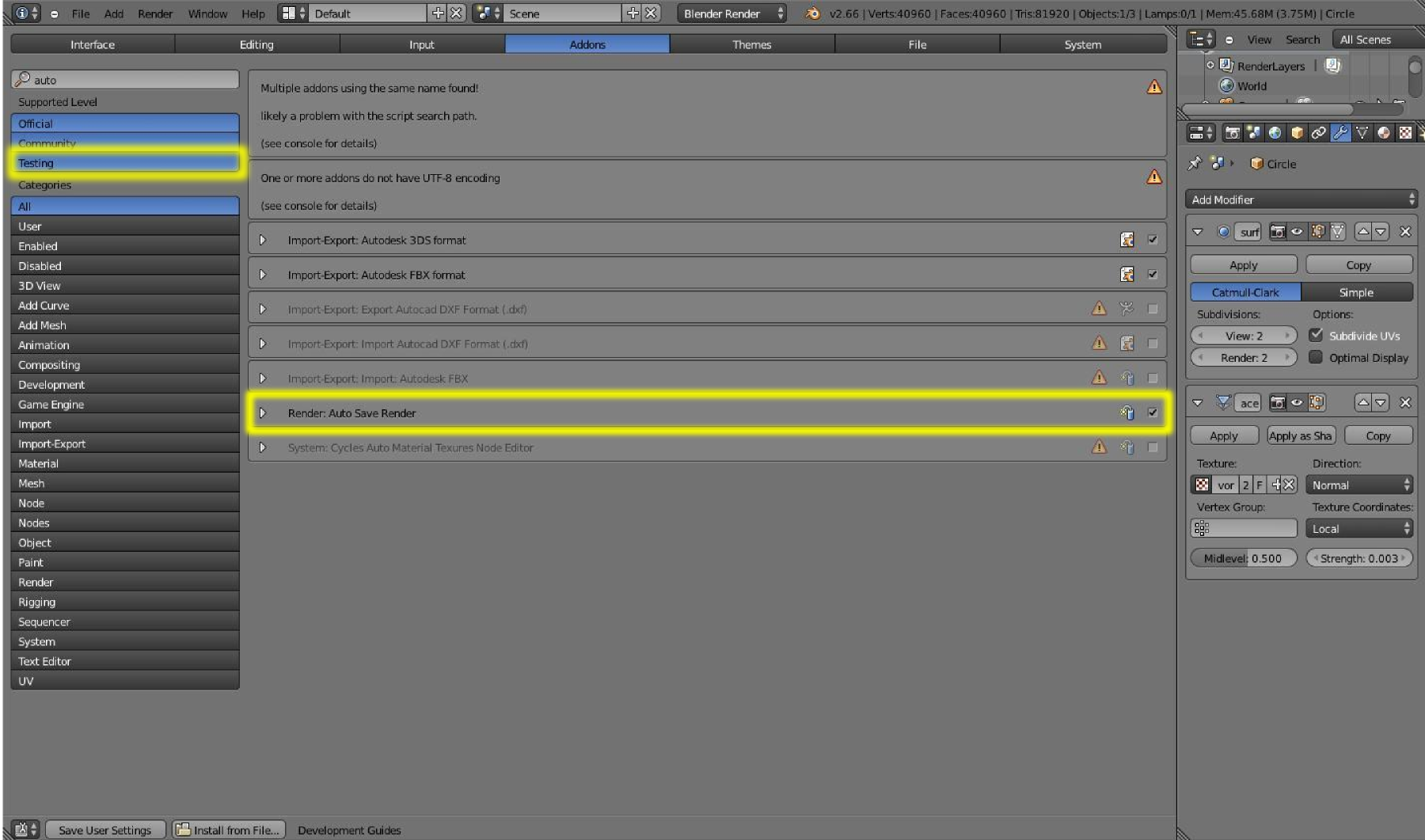Viewport: 1425px width, 840px height.
Task: Collapse the Displace modifier panel
Action: (1198, 403)
